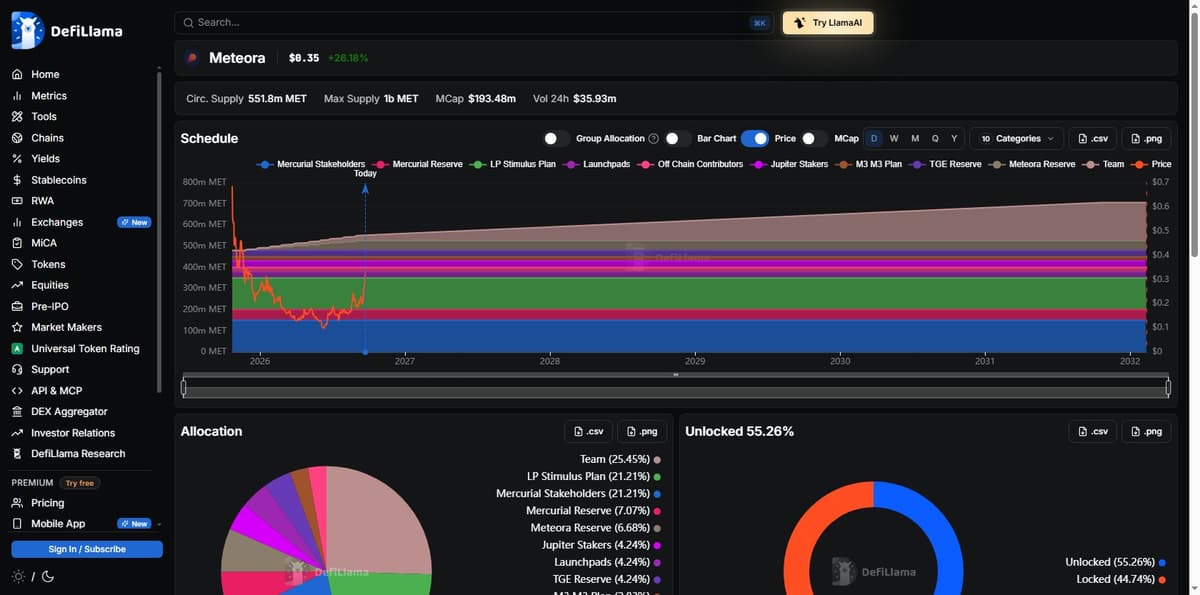Viewport: 1200px width, 595px height.
Task: Toggle the Bar Chart switch
Action: (678, 139)
